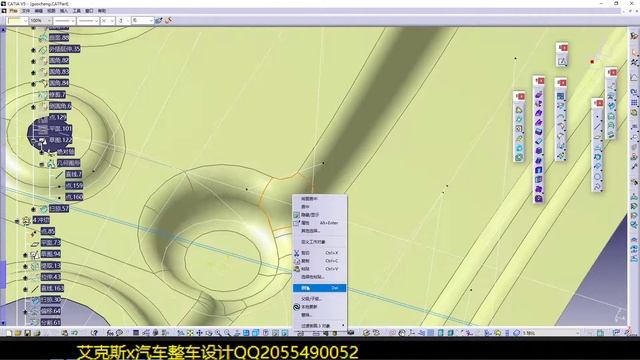The height and width of the screenshot is (360, 640).
Task: Select 点.129 in the tree
Action: coord(58,118)
